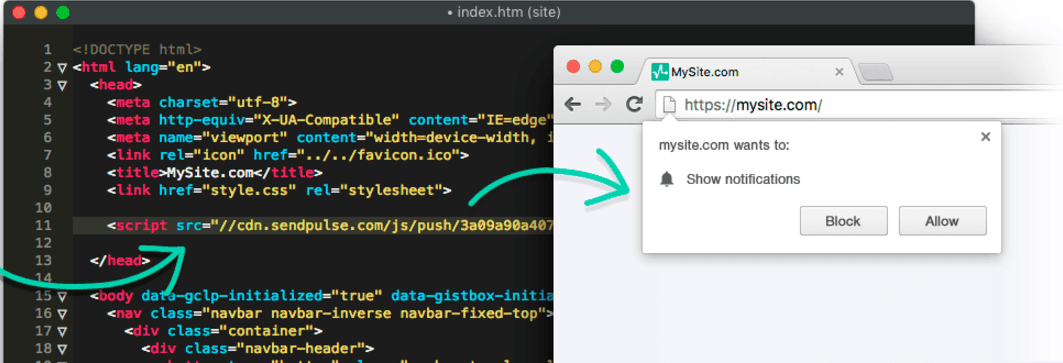Click the browser window red close button

click(574, 66)
